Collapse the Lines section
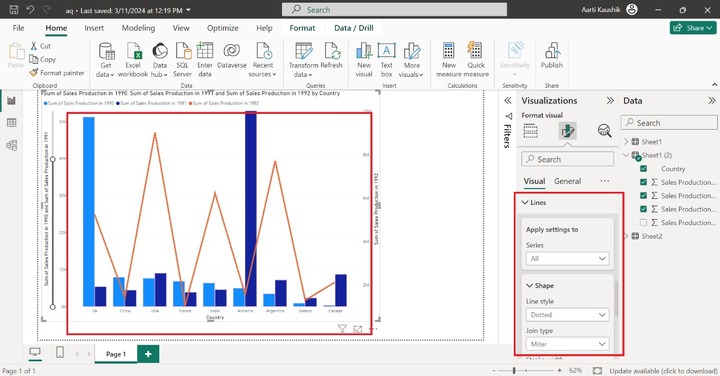Viewport: 720px width, 376px height. pyautogui.click(x=525, y=202)
